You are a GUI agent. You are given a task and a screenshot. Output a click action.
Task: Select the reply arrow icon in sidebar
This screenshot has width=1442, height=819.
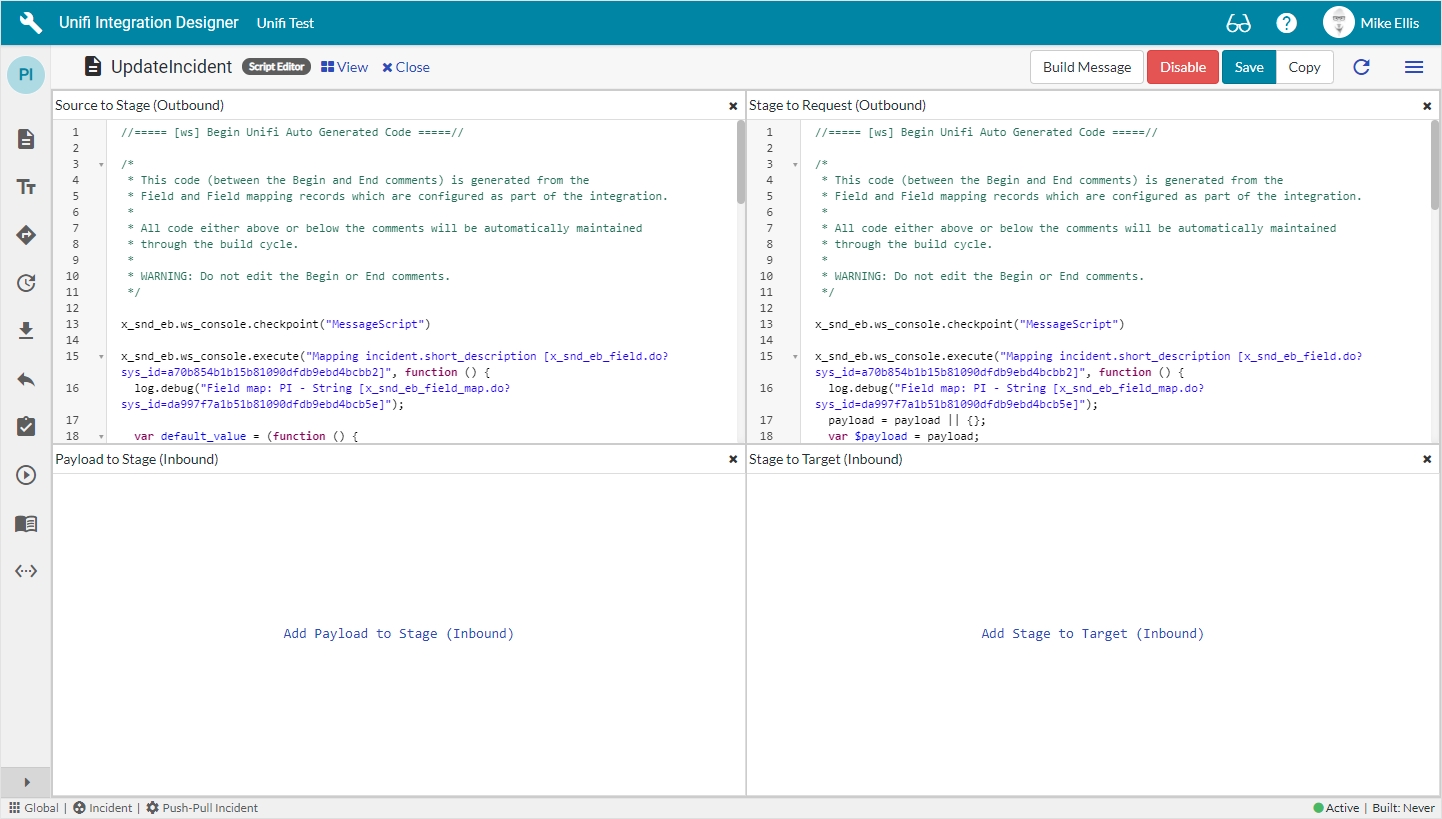tap(26, 379)
